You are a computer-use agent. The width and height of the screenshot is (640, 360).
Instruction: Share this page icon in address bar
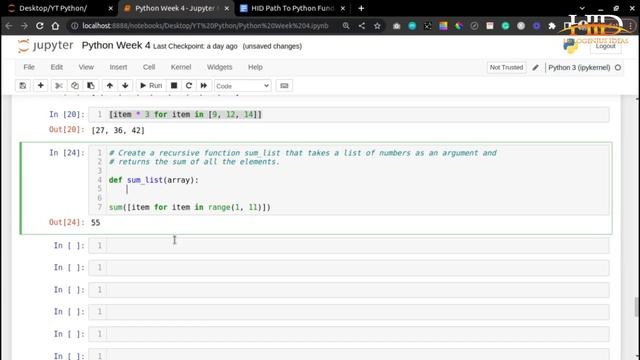(x=362, y=26)
